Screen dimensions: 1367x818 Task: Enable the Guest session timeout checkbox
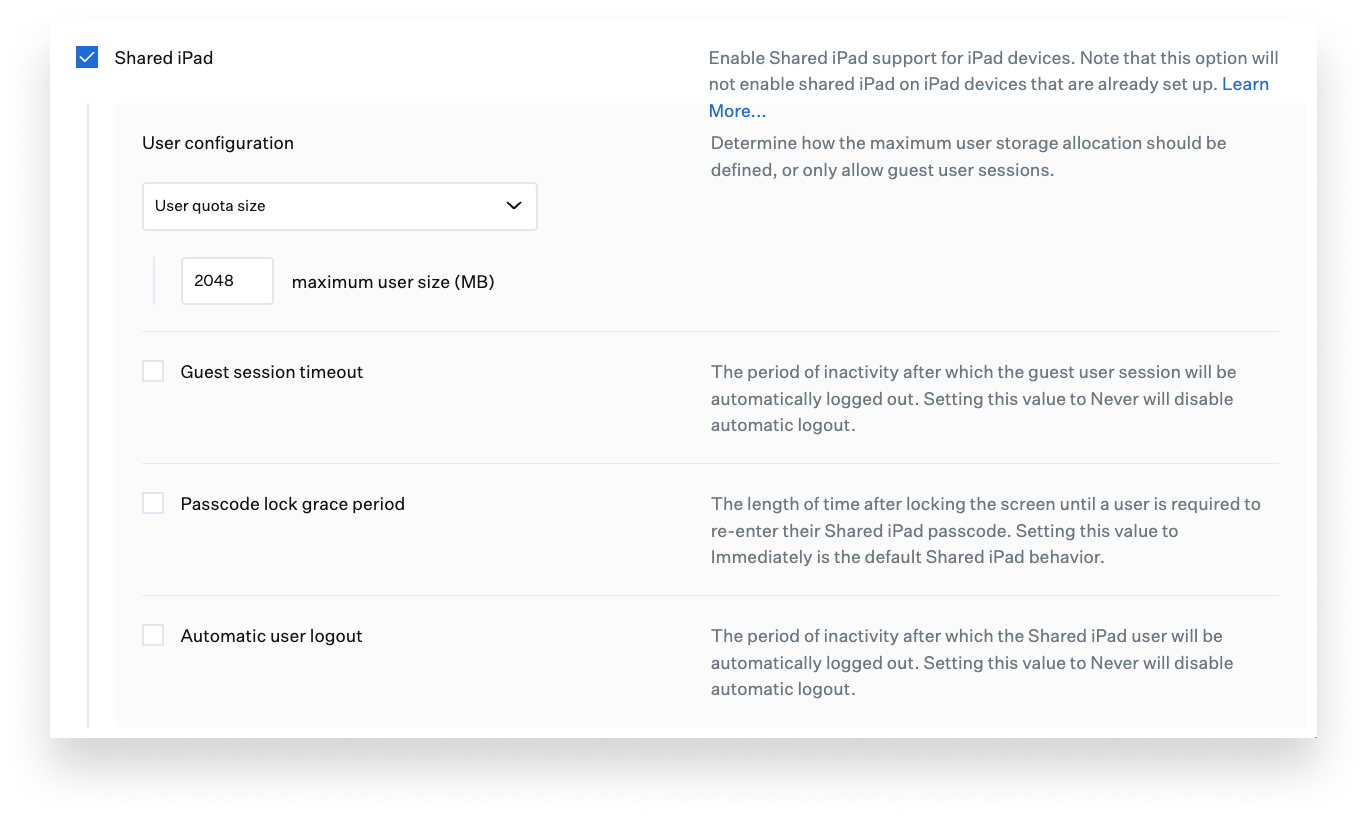coord(153,372)
